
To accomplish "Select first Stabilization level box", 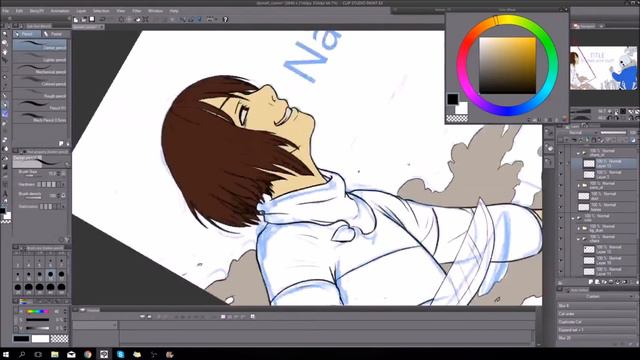I will [41, 207].
